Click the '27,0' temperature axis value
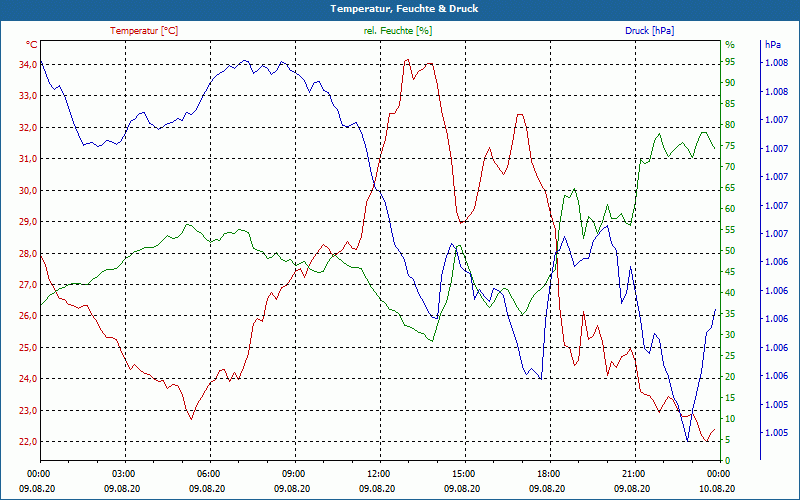This screenshot has width=800, height=500. [x=29, y=285]
